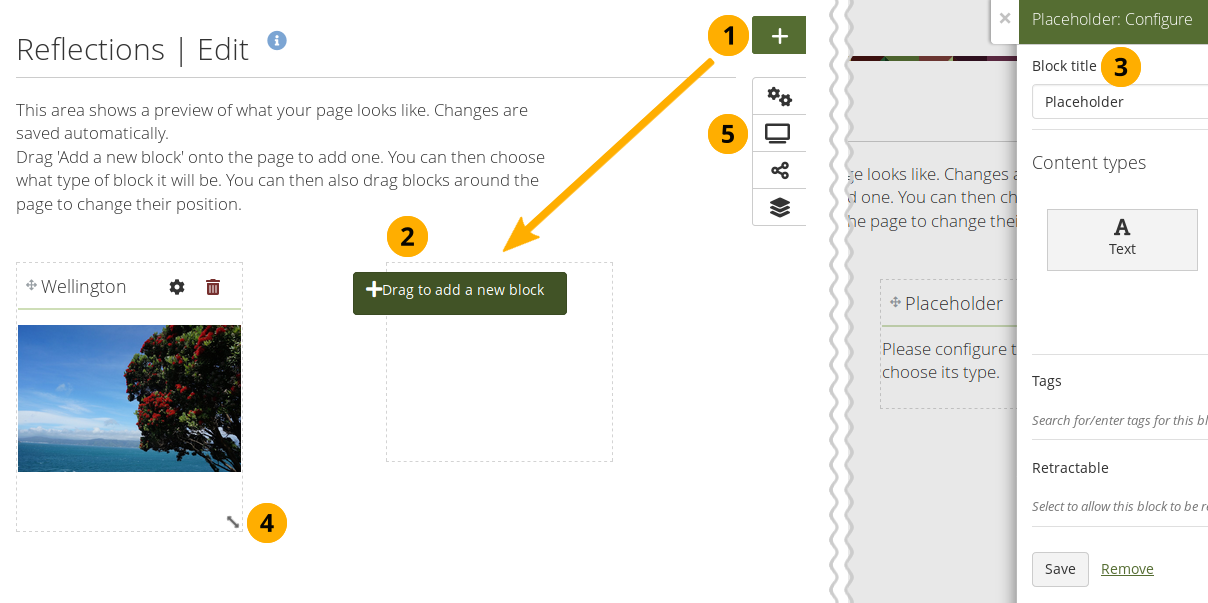1208x603 pixels.
Task: Click the resize handle of Wellington block
Action: click(x=232, y=521)
